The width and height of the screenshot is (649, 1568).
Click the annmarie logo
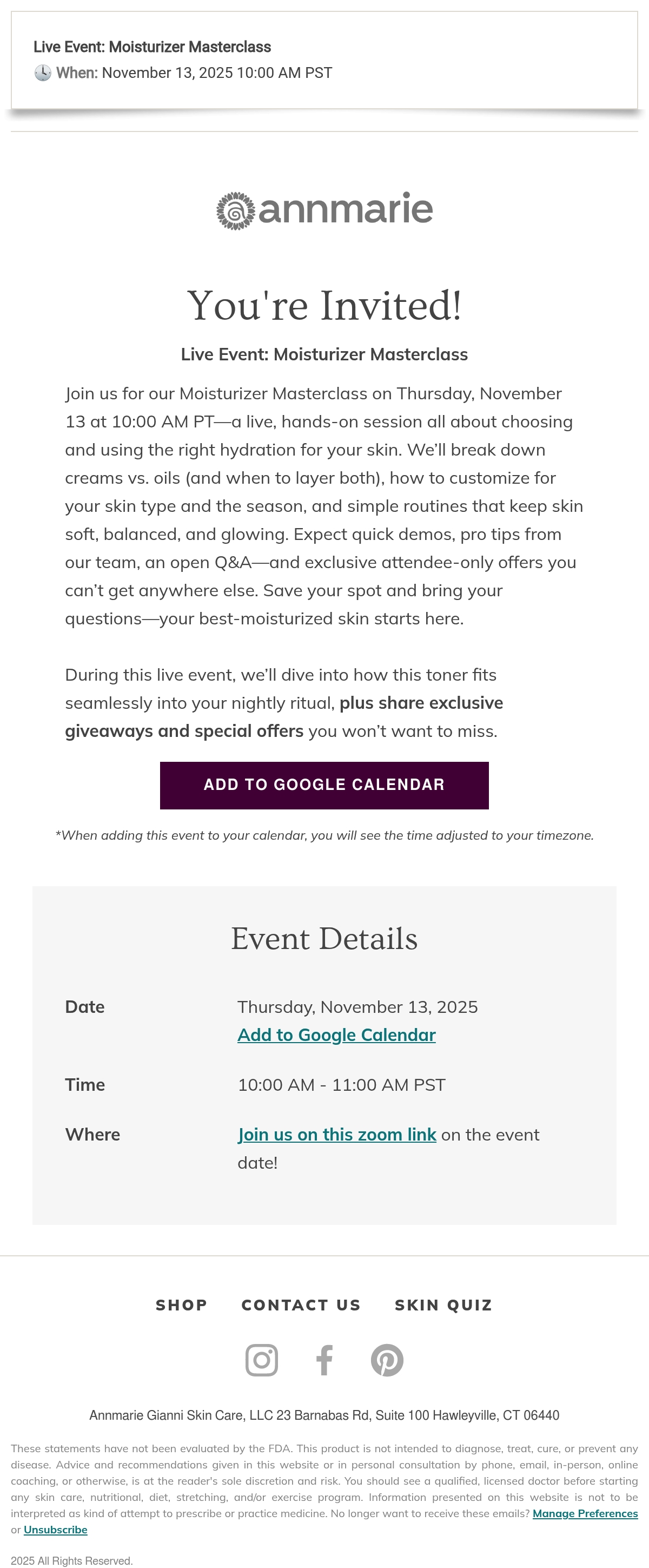pos(324,210)
